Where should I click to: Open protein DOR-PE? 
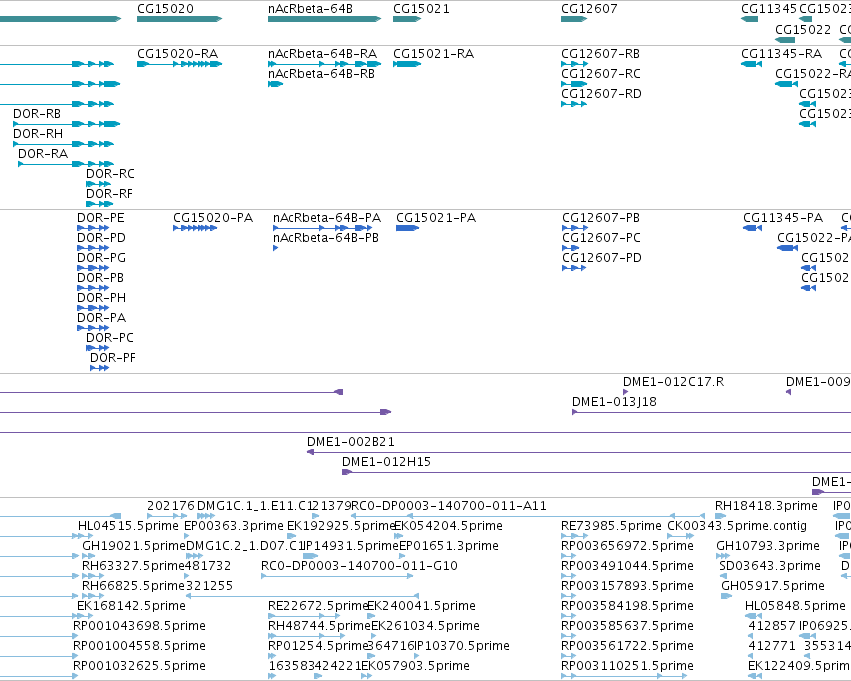(100, 218)
